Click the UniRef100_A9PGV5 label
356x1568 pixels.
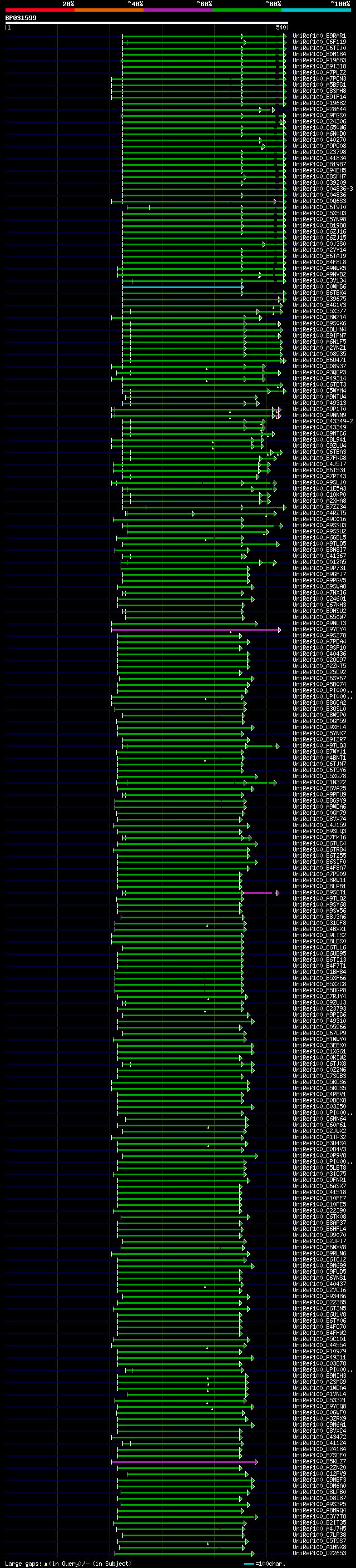[319, 580]
